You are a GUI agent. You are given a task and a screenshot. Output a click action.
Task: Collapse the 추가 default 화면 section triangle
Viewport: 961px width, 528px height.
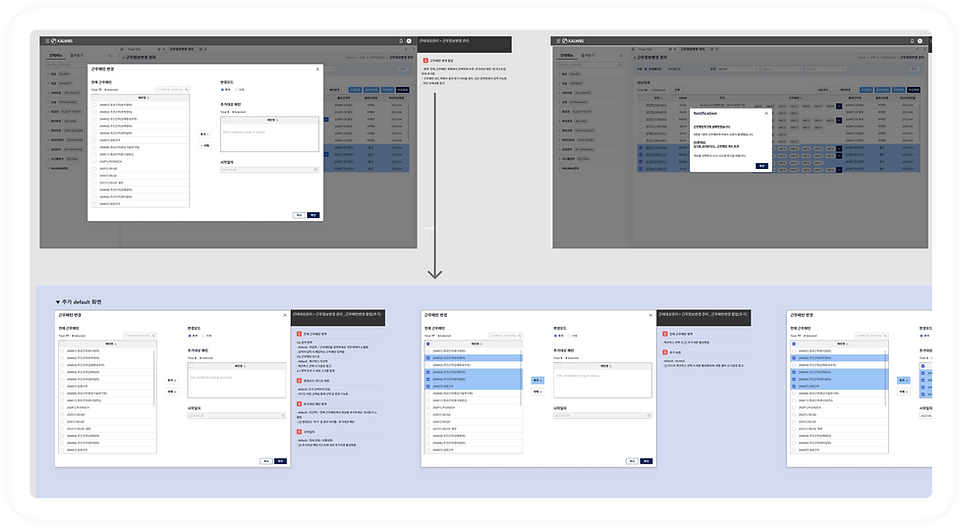[x=58, y=302]
